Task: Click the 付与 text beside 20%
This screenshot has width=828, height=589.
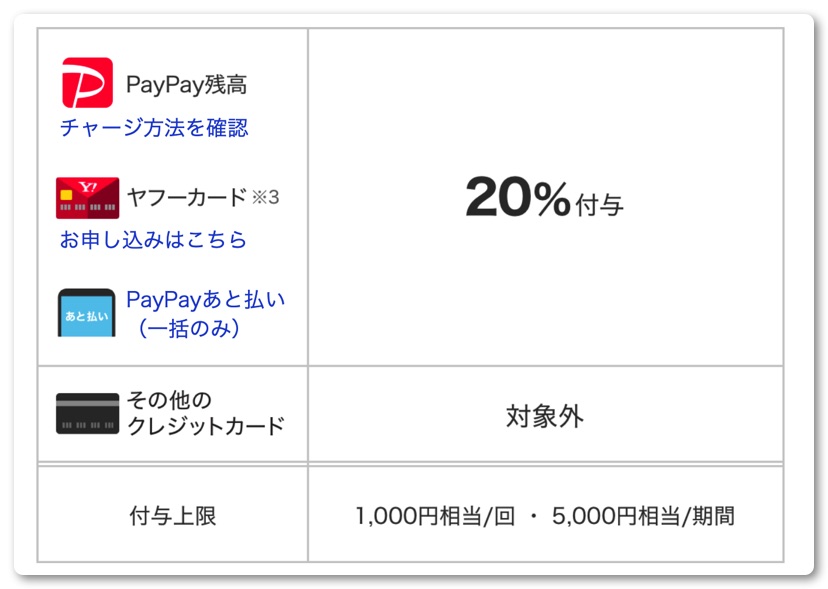Action: pos(599,205)
